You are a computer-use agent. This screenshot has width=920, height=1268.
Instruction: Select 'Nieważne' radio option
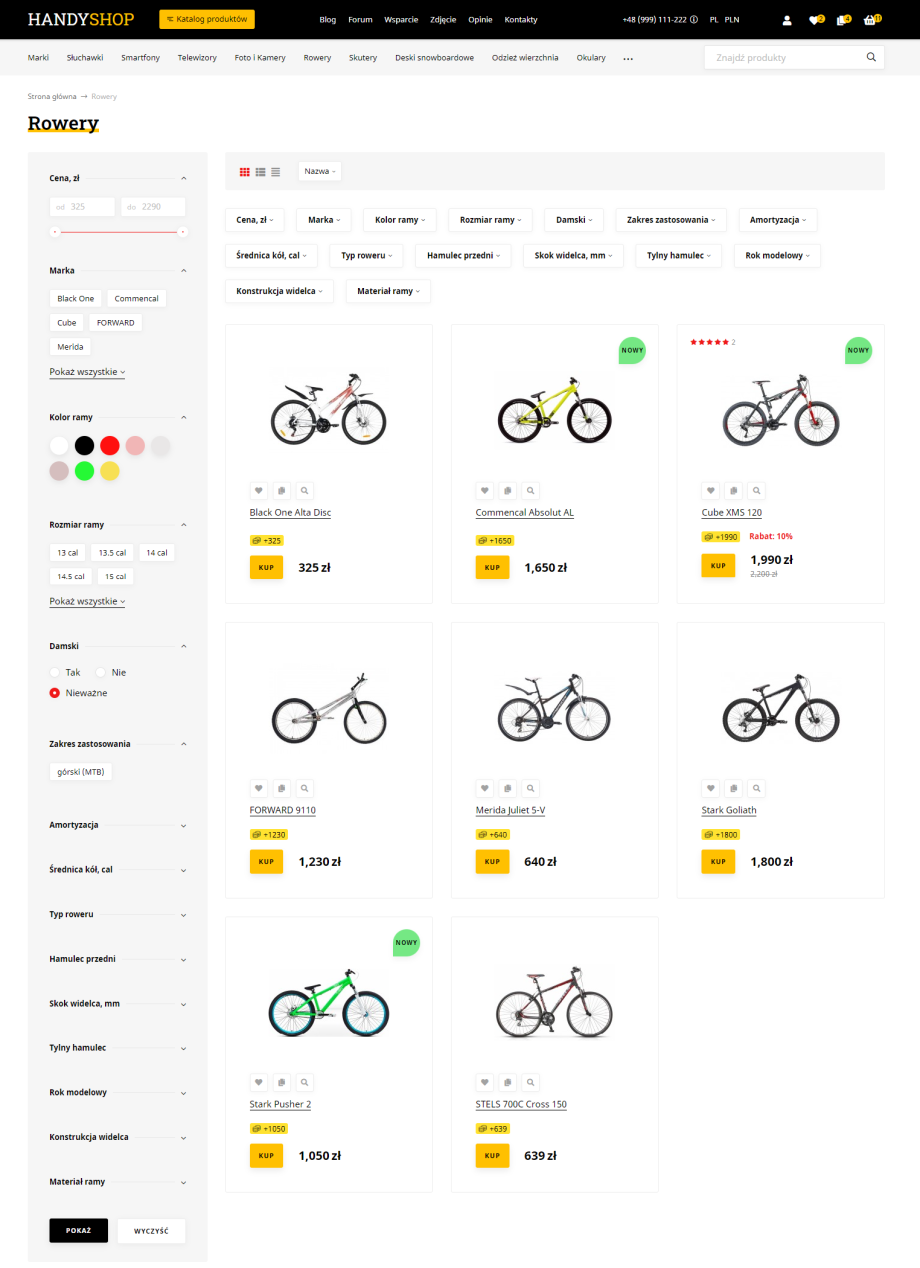[56, 693]
